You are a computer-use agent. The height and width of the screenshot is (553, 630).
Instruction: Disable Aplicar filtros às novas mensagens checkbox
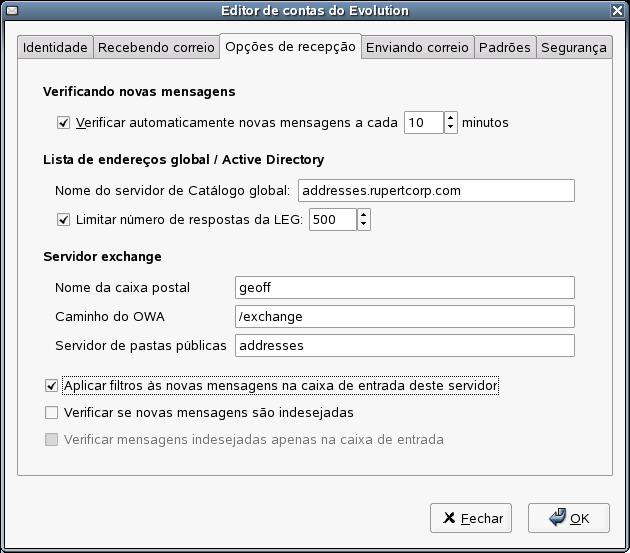coord(51,386)
